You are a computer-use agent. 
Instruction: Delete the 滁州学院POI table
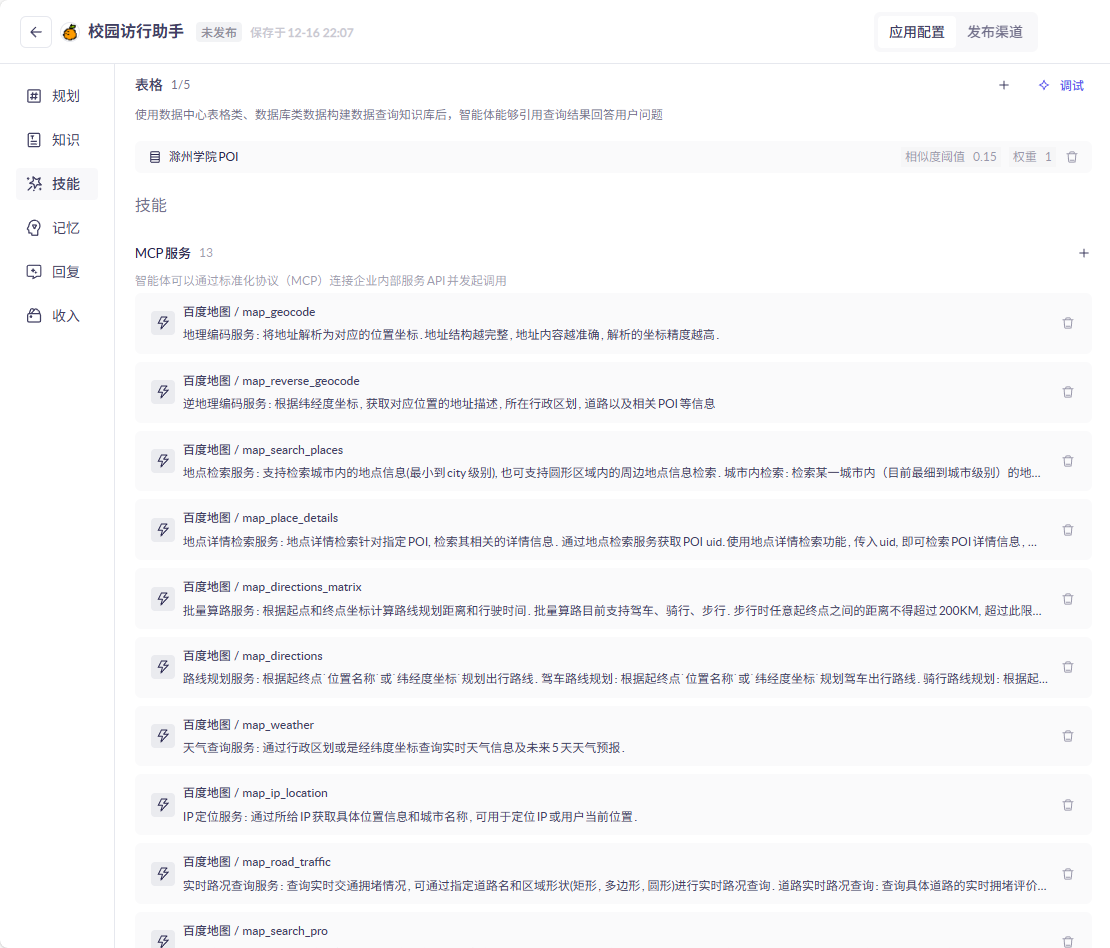(1072, 156)
